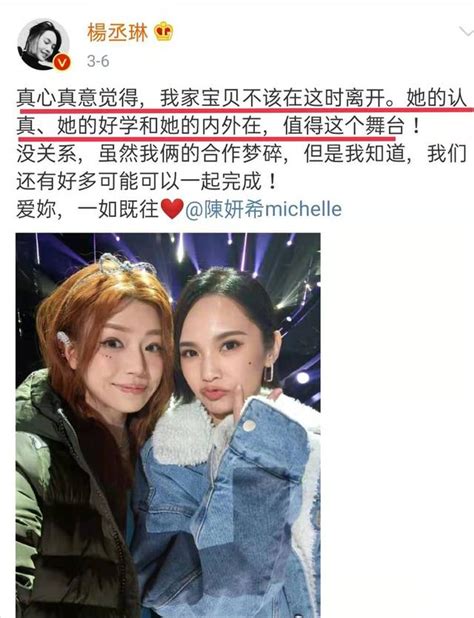
Task: Click the orange verified V badge
Action: pyautogui.click(x=62, y=63)
